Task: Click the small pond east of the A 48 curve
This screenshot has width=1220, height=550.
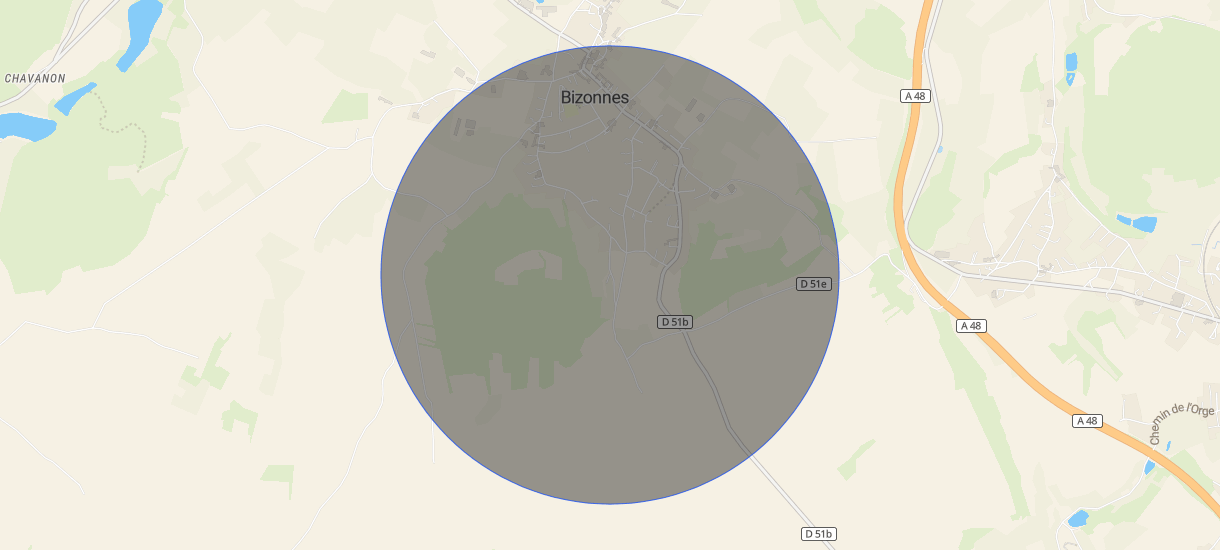Action: pyautogui.click(x=1137, y=223)
